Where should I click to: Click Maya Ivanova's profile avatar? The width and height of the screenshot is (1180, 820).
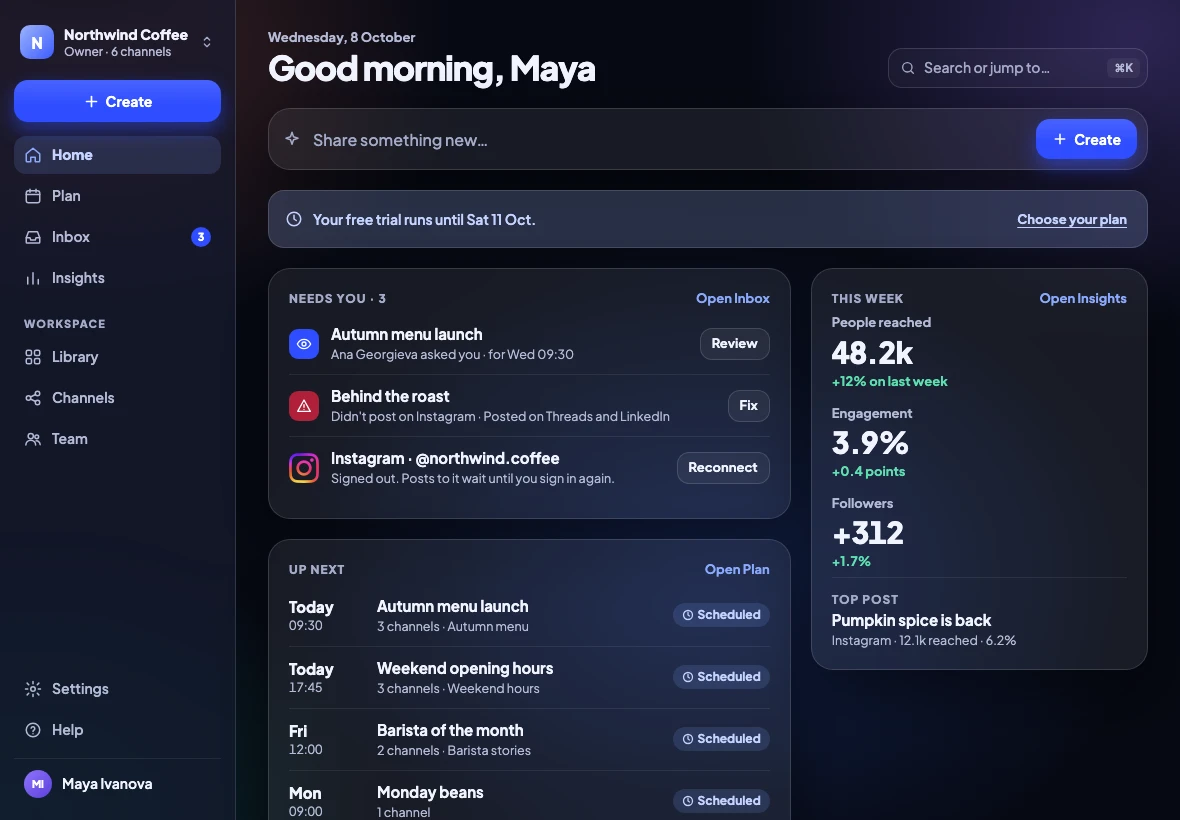pos(38,784)
